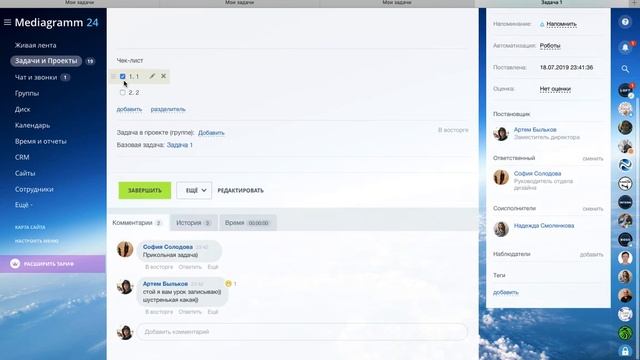Screen dimensions: 640x360
Task: Open Время и отчеты section
Action: coord(40,141)
